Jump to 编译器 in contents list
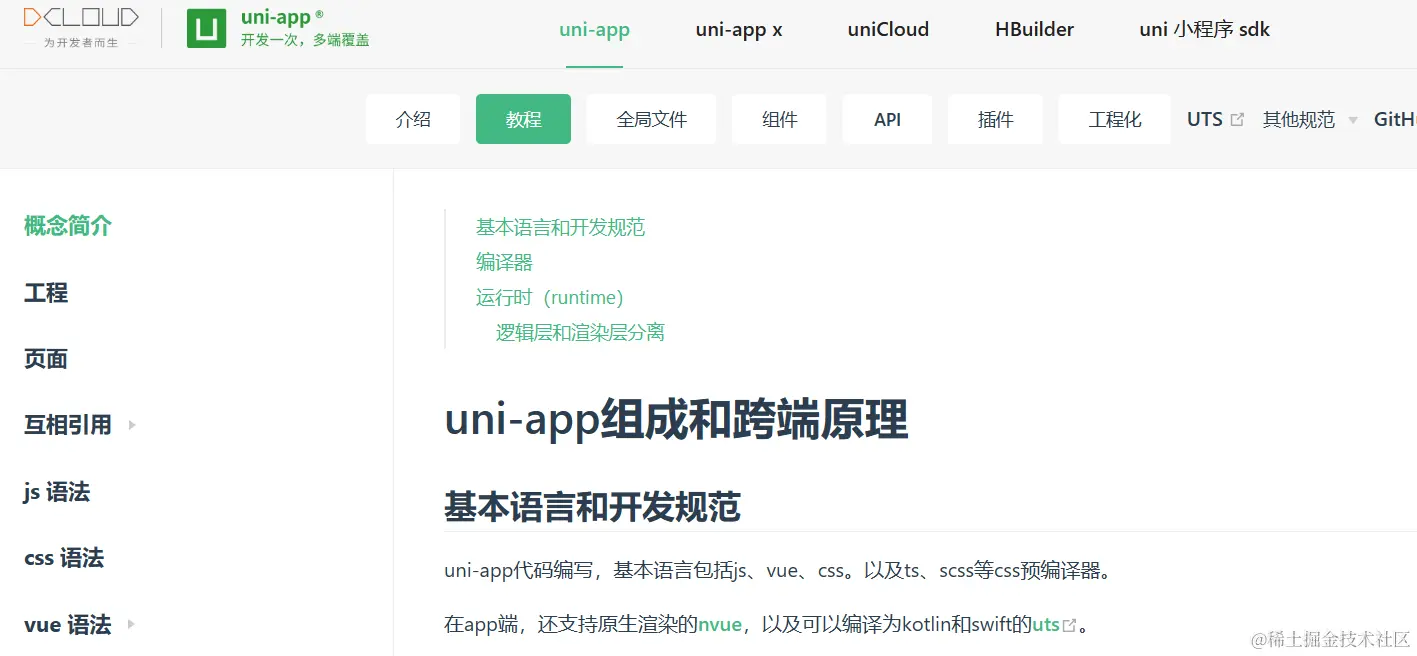1417x656 pixels. 504,262
